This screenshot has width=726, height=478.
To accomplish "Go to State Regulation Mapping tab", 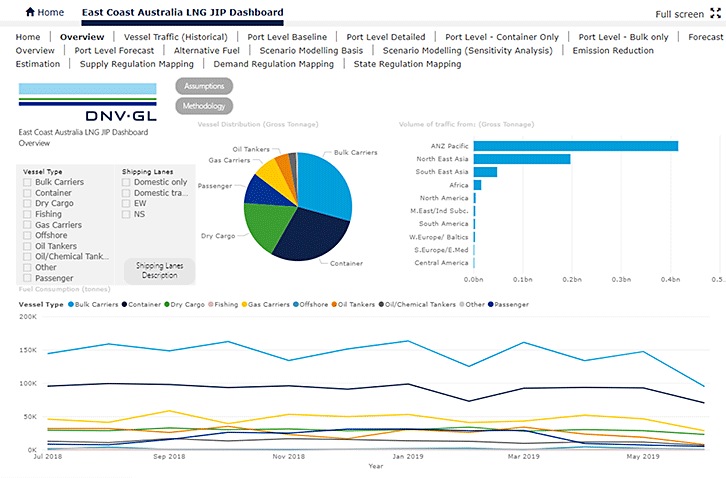I will 407,64.
